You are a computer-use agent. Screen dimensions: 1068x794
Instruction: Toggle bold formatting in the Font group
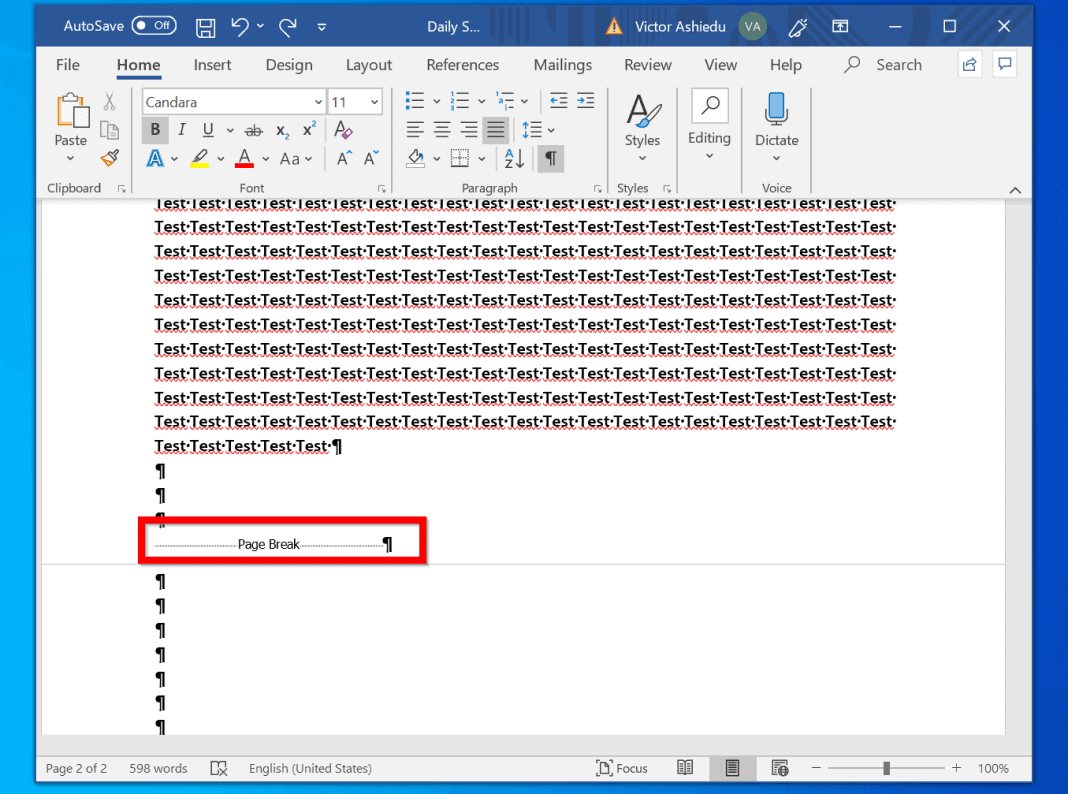[154, 130]
